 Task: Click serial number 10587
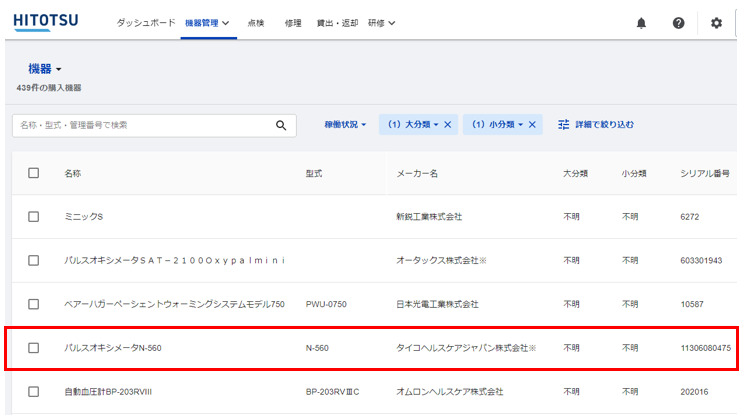coord(692,304)
